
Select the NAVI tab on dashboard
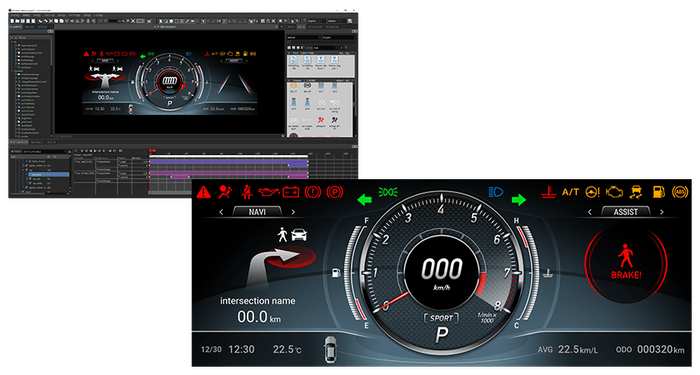point(257,212)
